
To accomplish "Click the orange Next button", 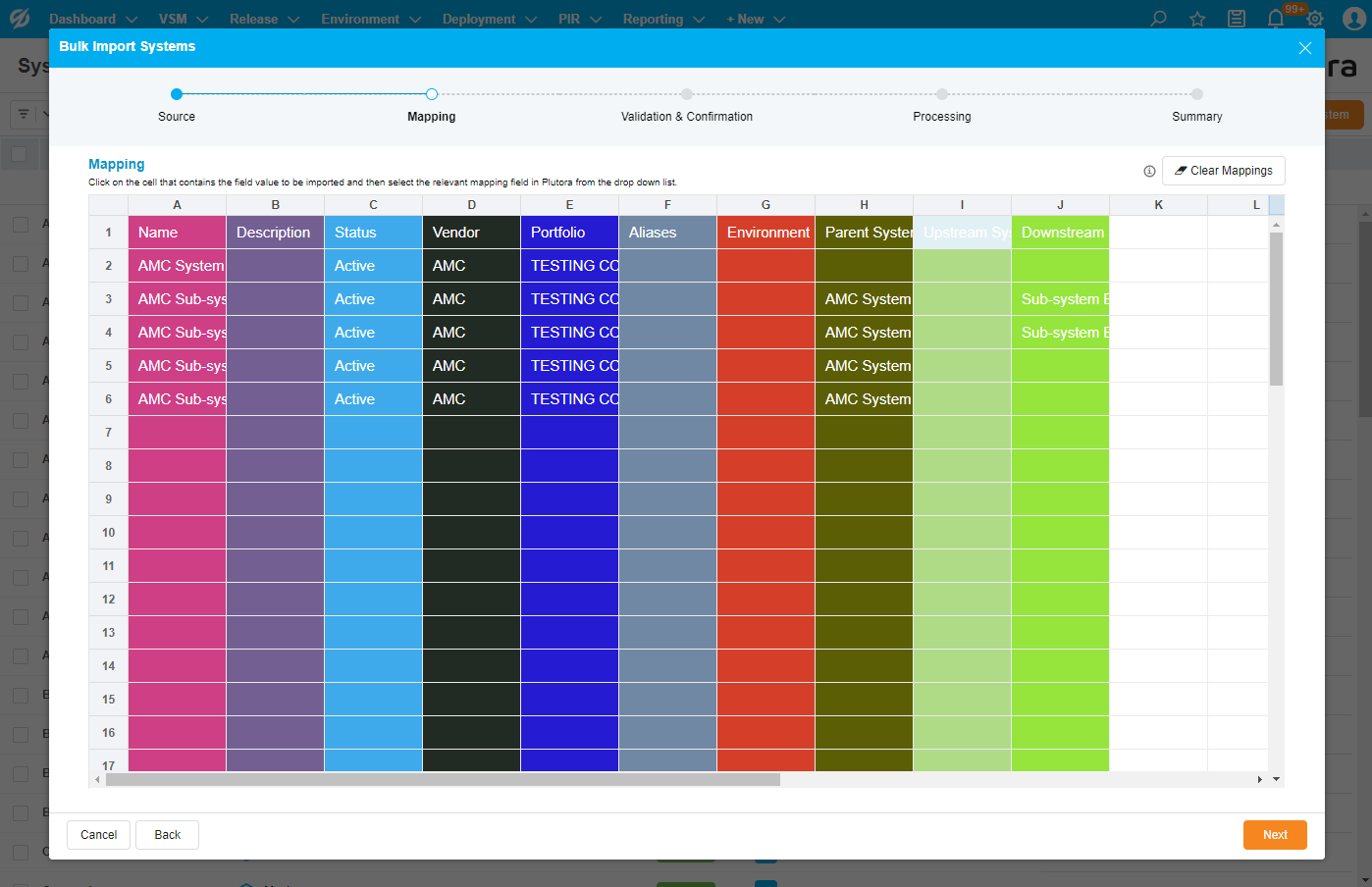I will pos(1274,835).
